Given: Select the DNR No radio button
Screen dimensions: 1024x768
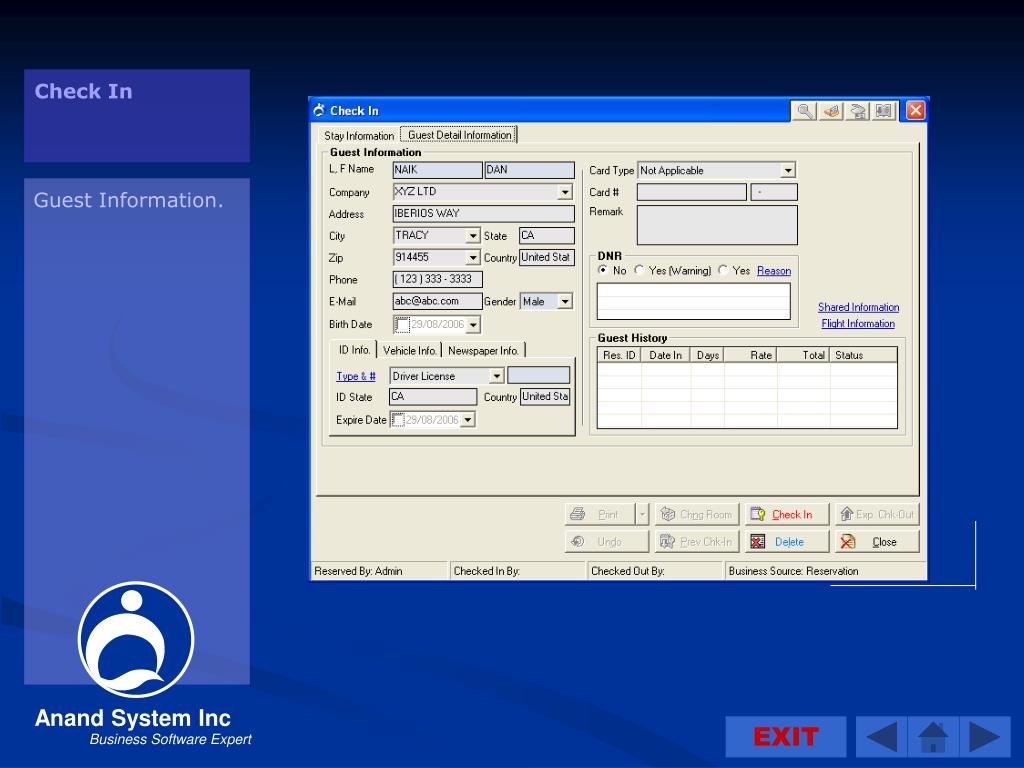Looking at the screenshot, I should (x=603, y=270).
